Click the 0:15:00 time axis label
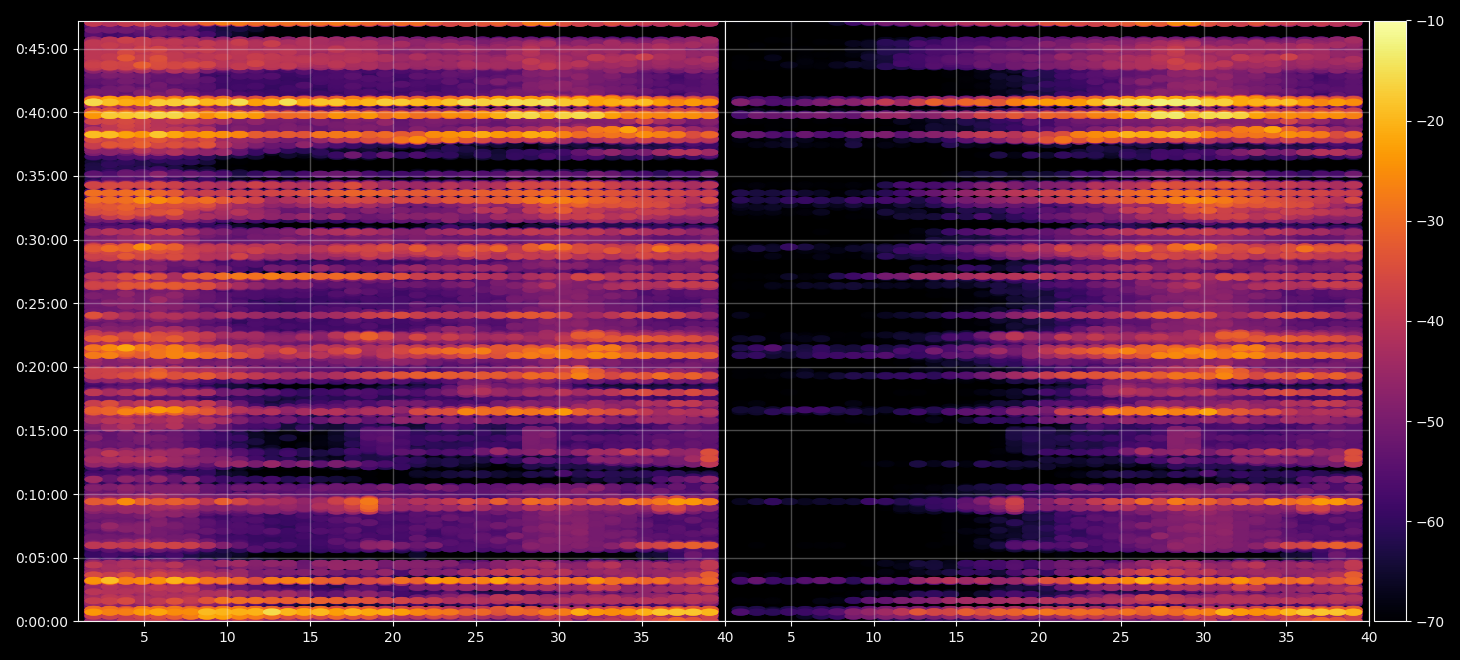Viewport: 1460px width, 660px height. (41, 431)
